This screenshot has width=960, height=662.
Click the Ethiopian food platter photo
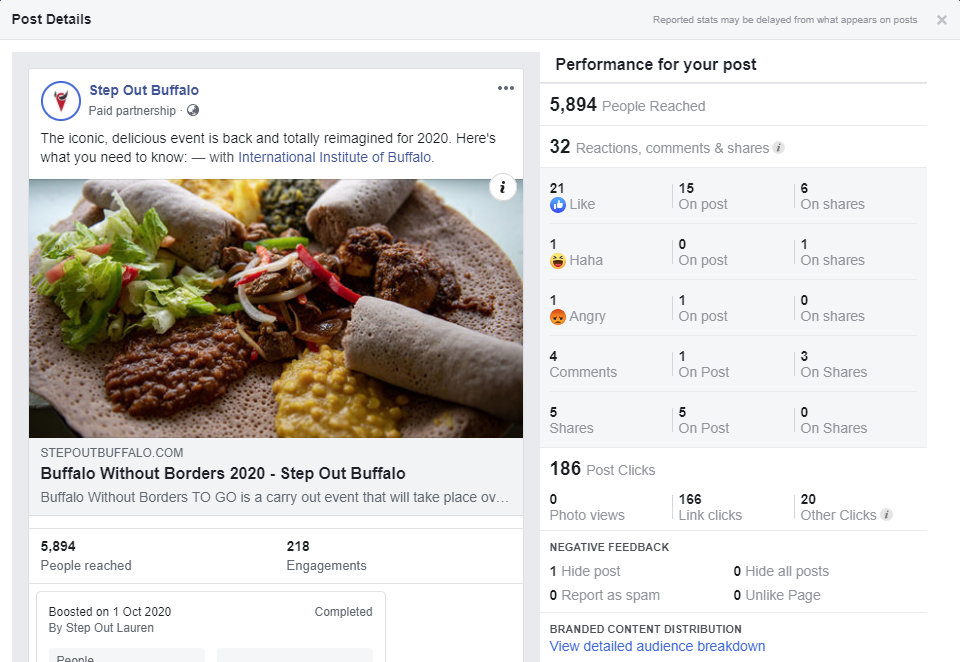coord(276,308)
